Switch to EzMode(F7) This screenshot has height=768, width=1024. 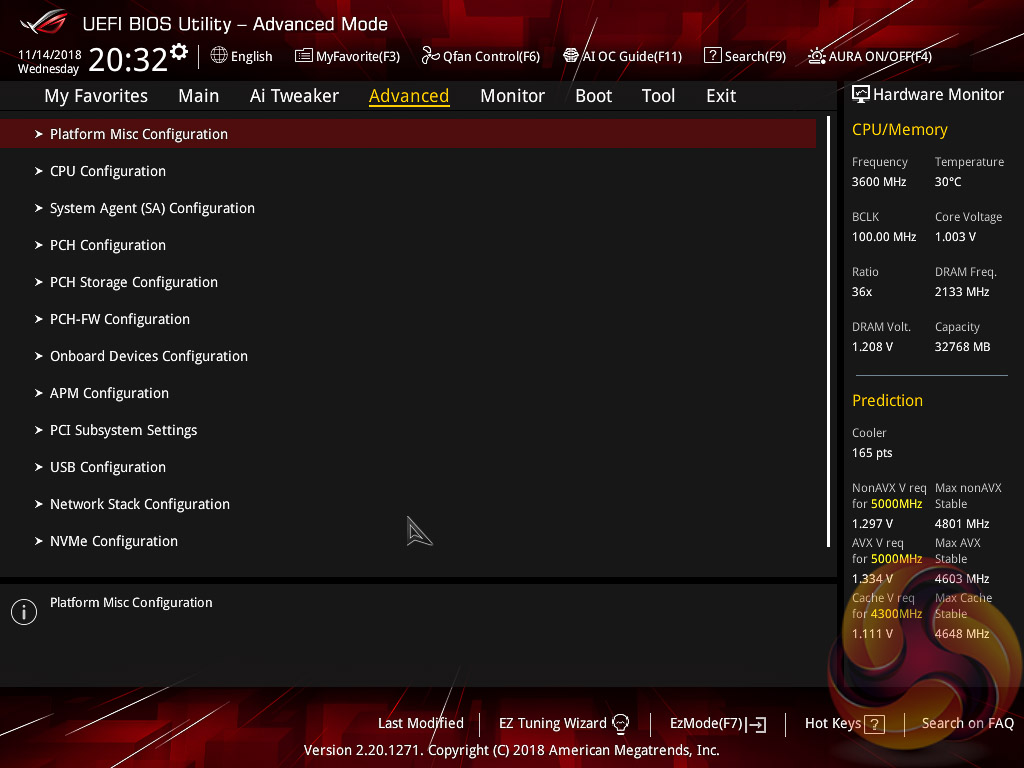coord(718,724)
